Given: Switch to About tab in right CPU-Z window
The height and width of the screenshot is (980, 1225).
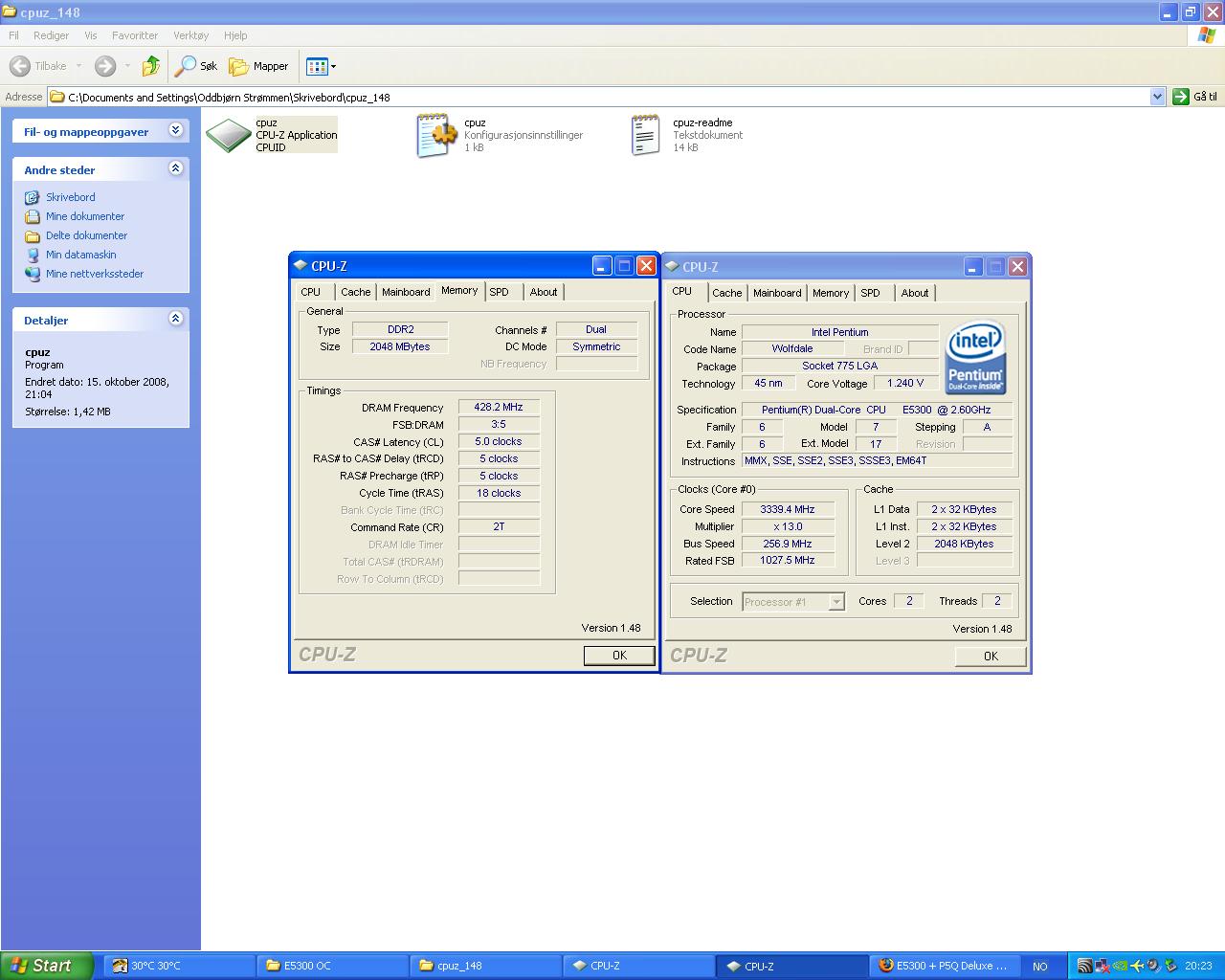Looking at the screenshot, I should coord(915,293).
